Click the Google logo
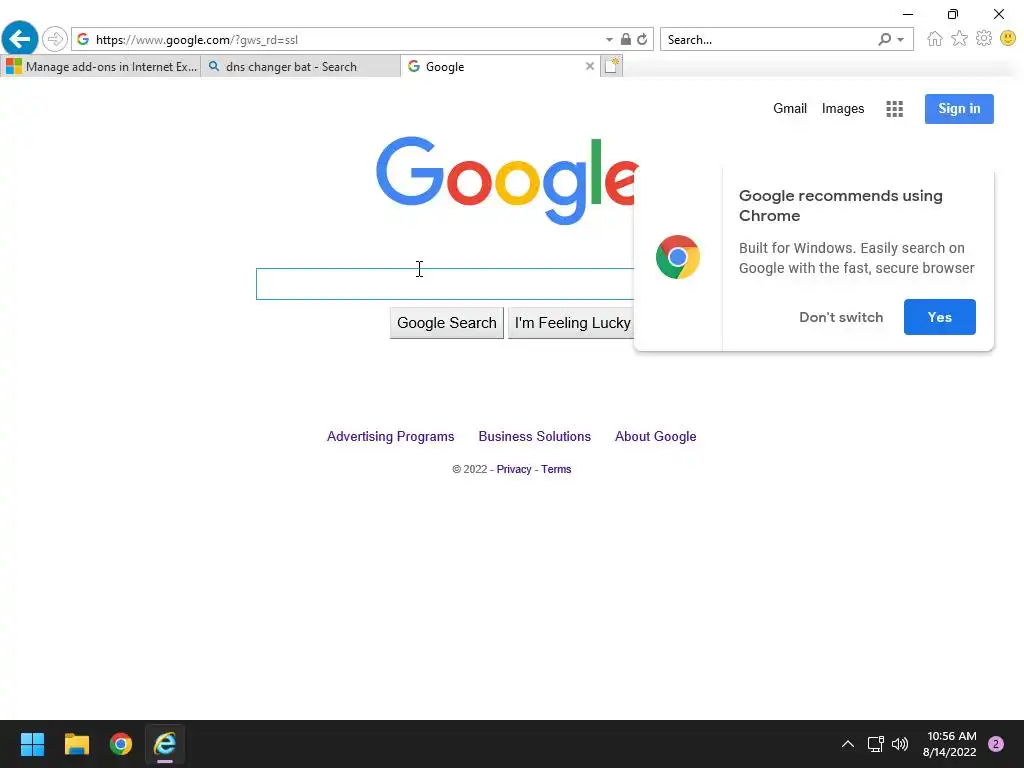The width and height of the screenshot is (1024, 768). [506, 180]
